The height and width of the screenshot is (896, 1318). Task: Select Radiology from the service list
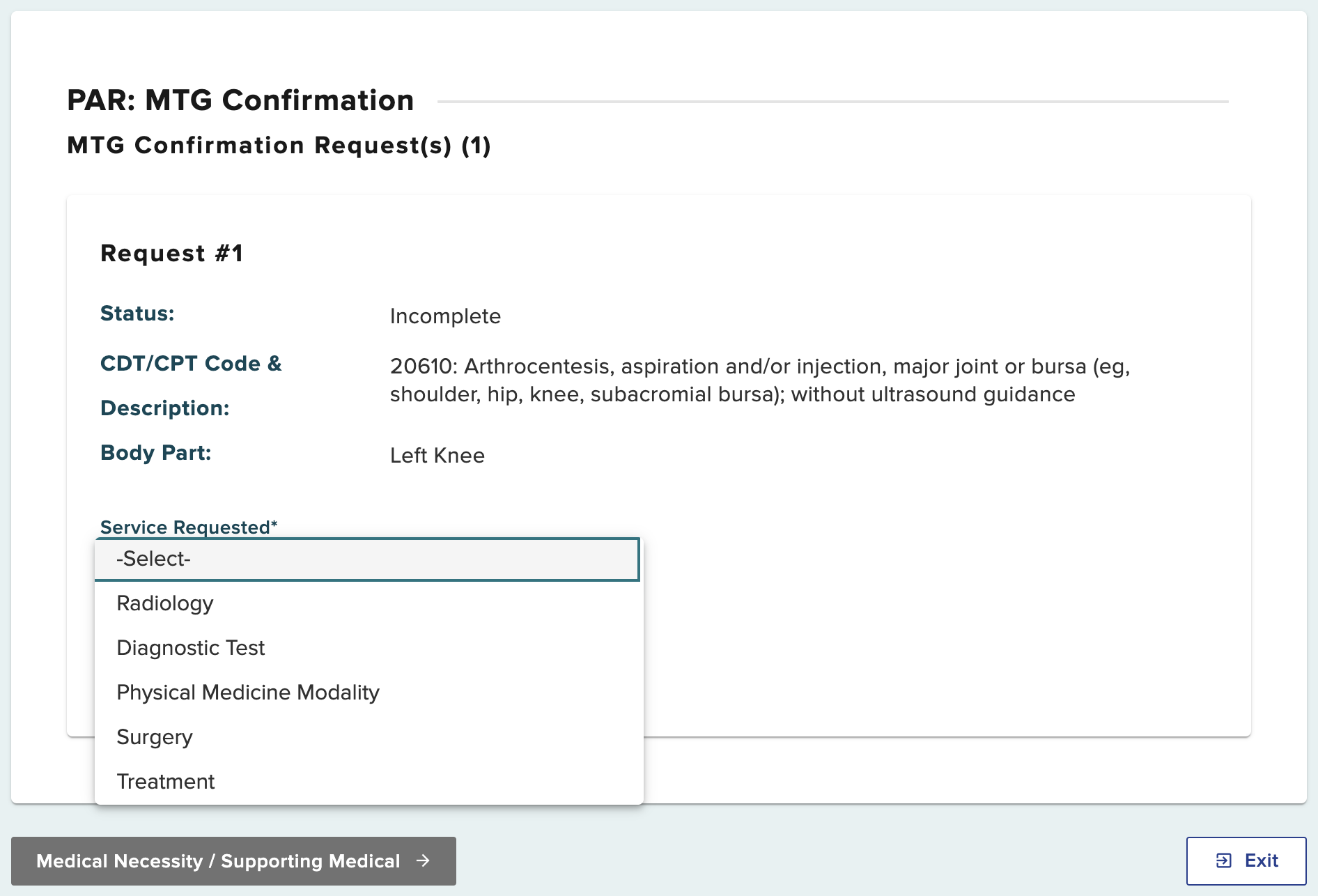(x=164, y=603)
